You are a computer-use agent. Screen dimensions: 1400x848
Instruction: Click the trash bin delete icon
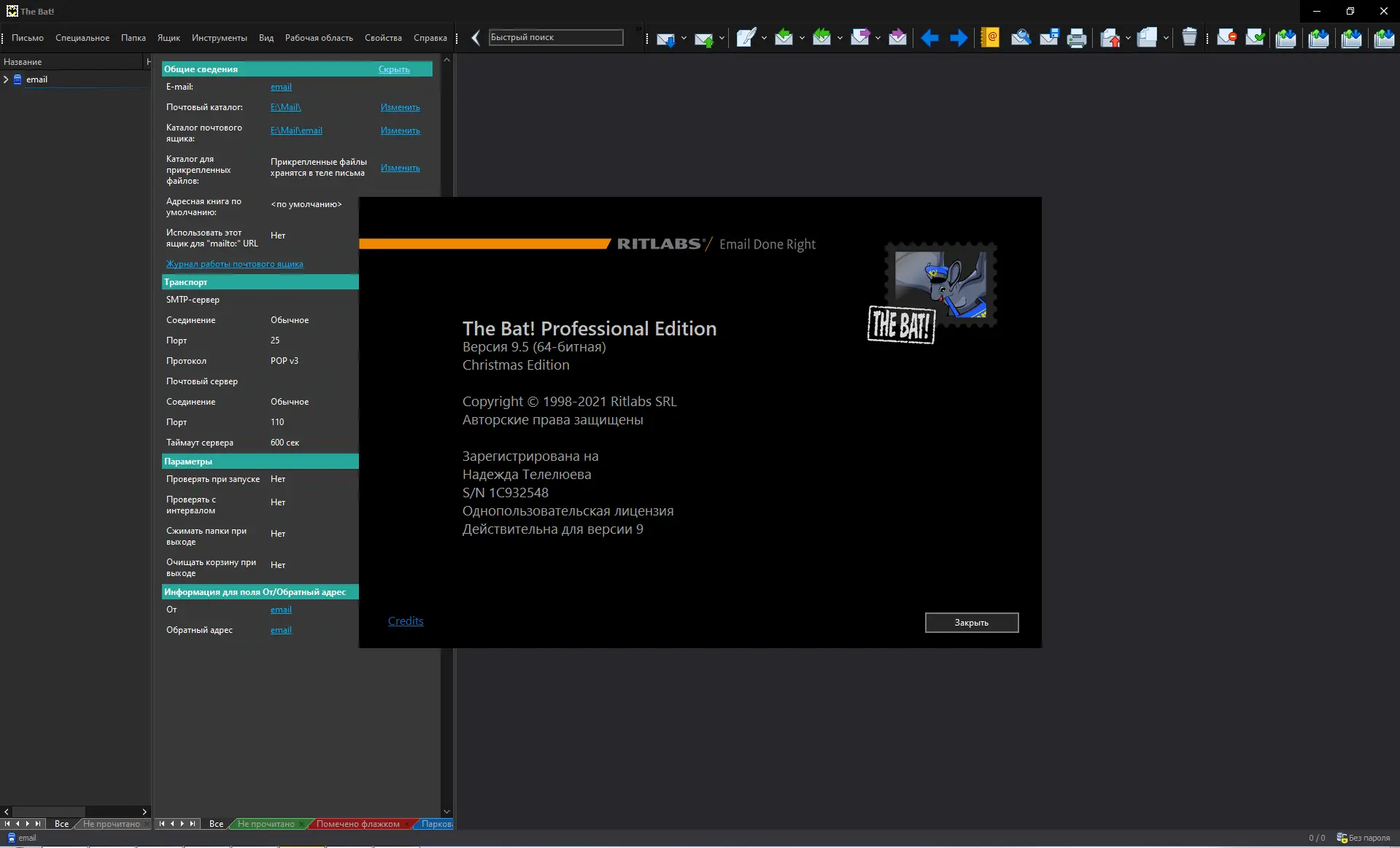coord(1189,38)
